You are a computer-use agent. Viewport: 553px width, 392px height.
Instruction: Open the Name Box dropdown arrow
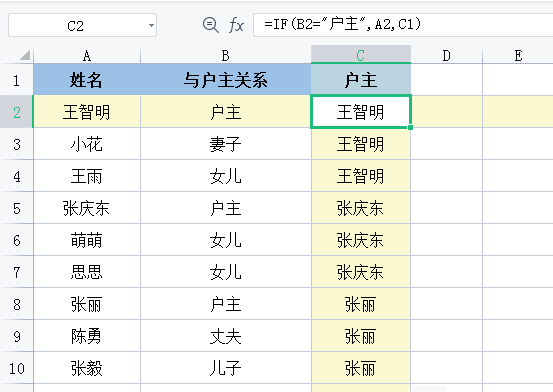pos(151,25)
